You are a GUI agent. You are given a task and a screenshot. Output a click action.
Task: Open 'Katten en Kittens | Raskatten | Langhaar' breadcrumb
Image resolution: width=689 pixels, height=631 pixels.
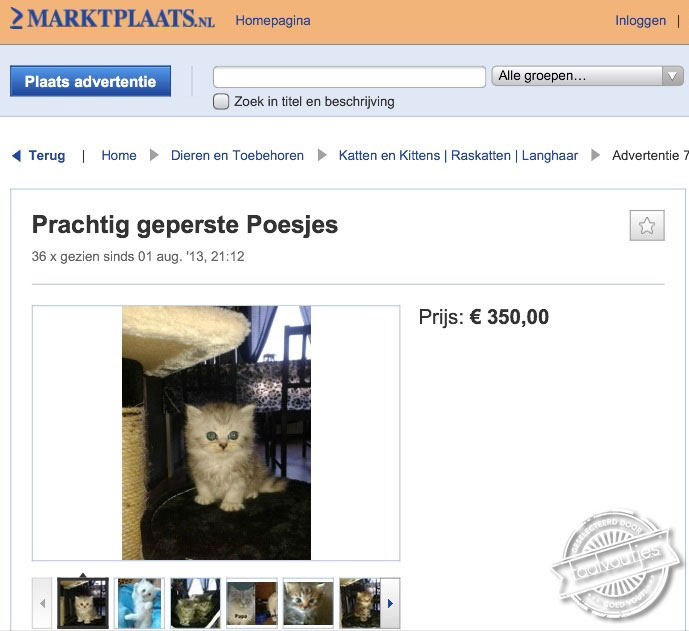click(458, 155)
